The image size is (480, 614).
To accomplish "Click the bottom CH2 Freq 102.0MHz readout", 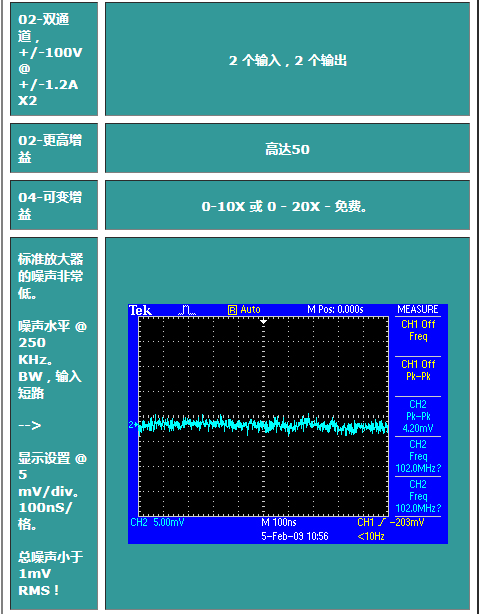I will point(418,496).
